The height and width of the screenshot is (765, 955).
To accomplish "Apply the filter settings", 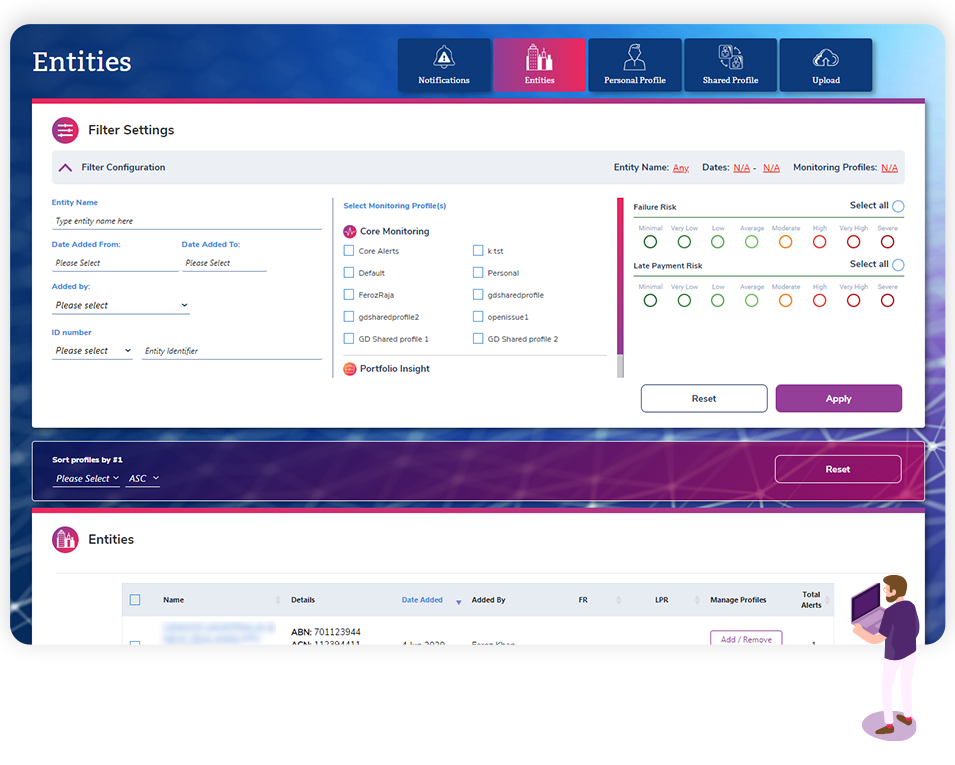I will pyautogui.click(x=839, y=398).
